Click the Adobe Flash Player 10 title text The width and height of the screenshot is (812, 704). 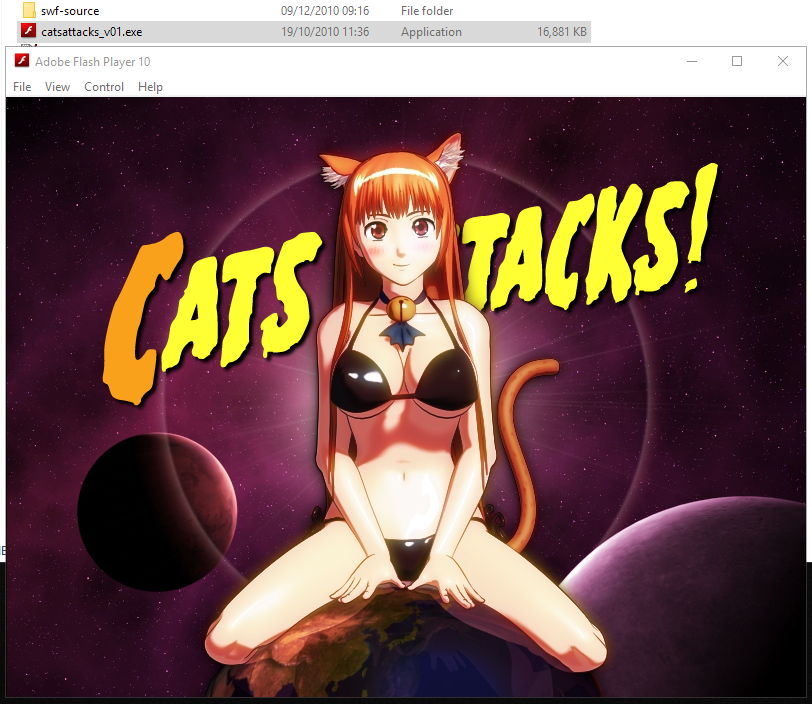tap(93, 62)
